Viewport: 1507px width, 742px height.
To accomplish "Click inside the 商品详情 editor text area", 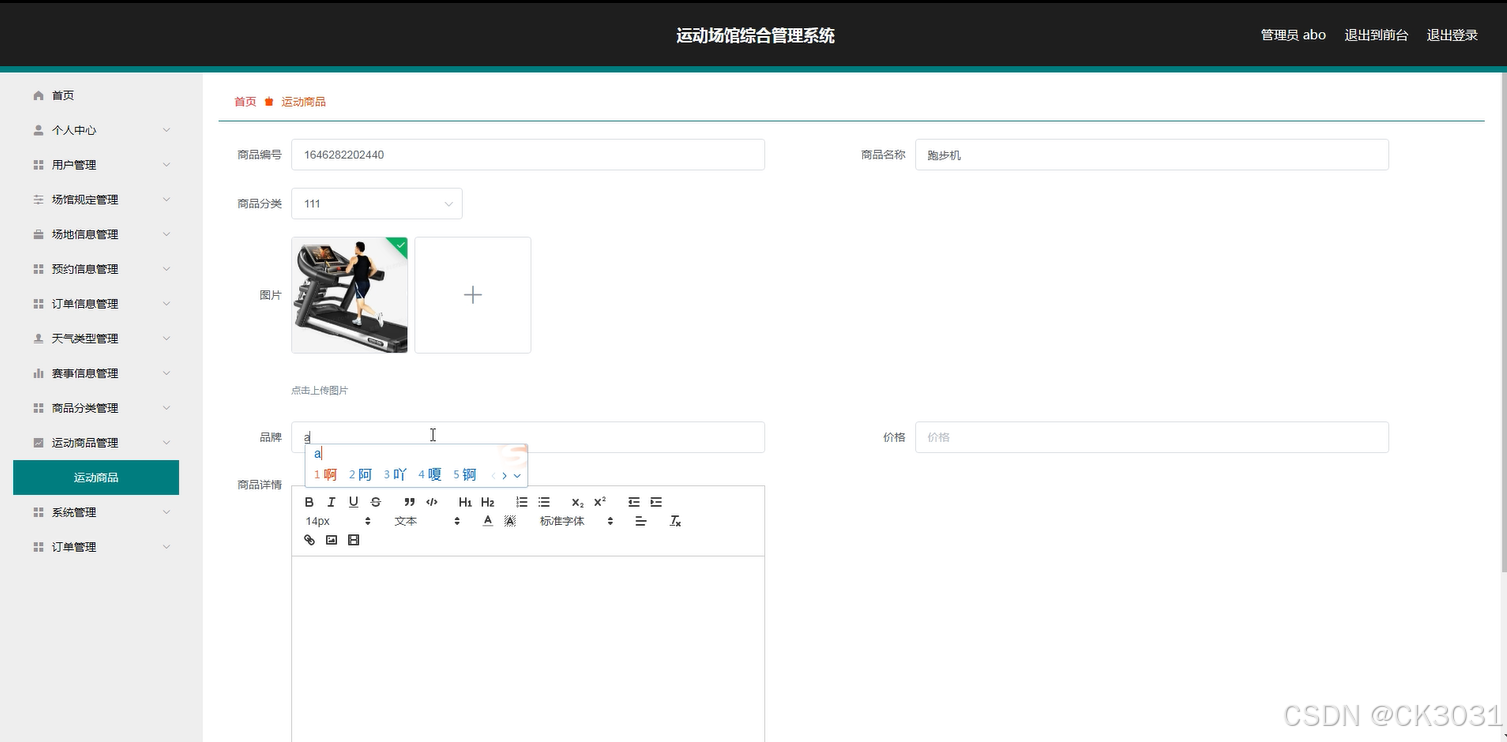I will tap(528, 648).
